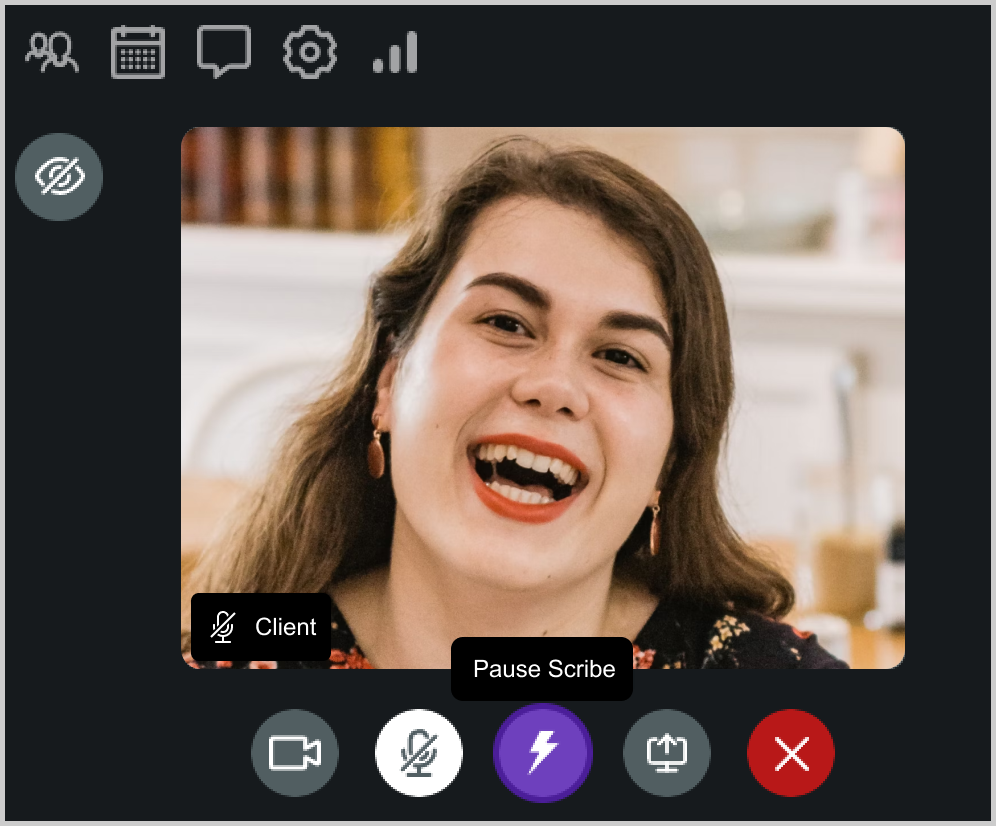The height and width of the screenshot is (826, 996).
Task: Click the muted microphone icon on Client's nameplate
Action: [x=222, y=627]
